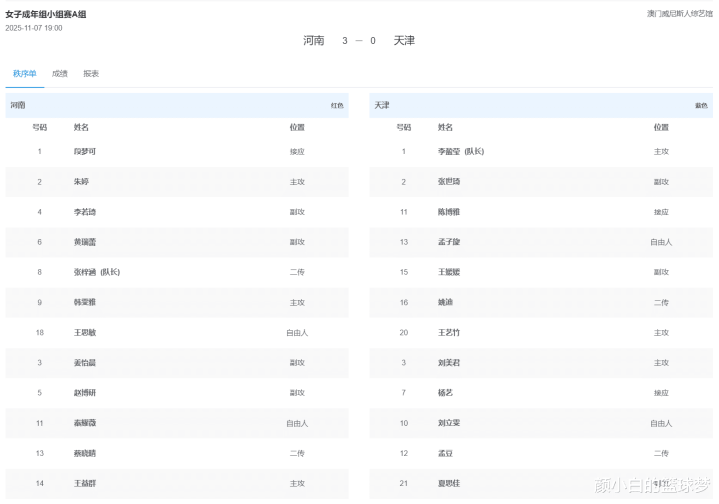Viewport: 719px width, 504px height.
Task: Select 天津 player 刘立雯
Action: click(449, 423)
